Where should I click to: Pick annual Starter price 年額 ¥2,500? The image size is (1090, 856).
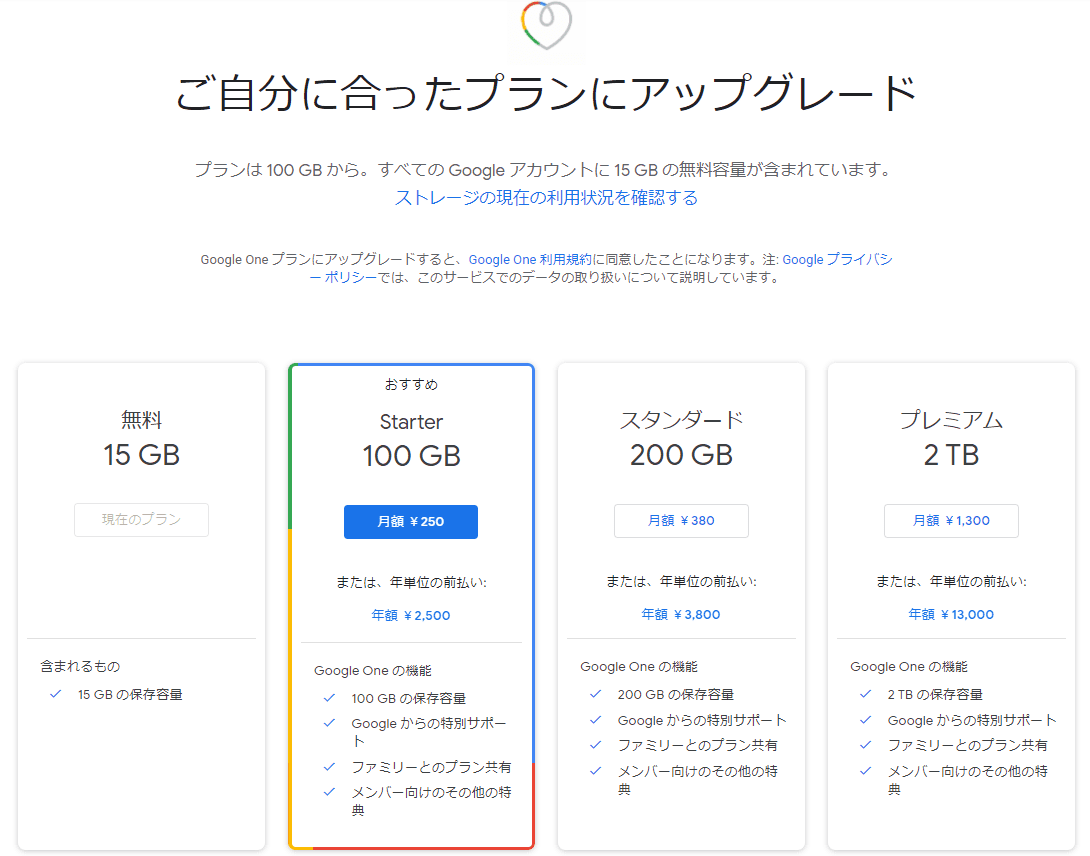pyautogui.click(x=411, y=615)
